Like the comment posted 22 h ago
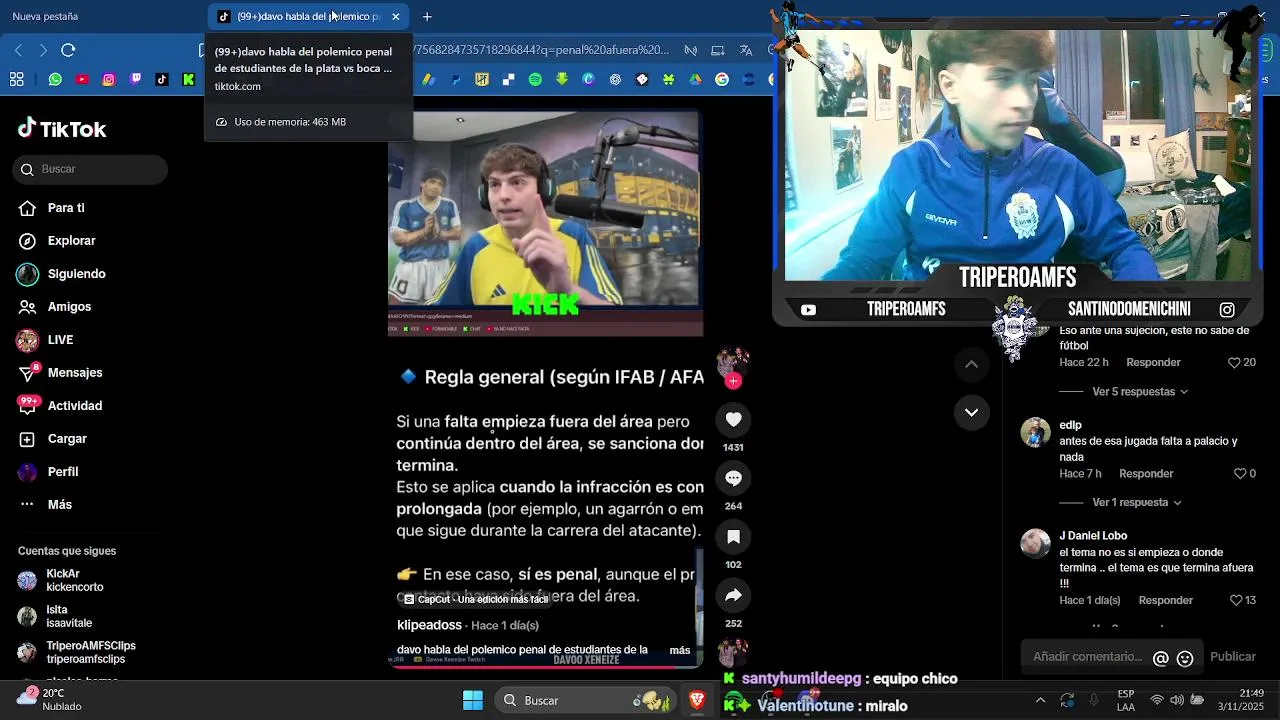 (x=1234, y=363)
